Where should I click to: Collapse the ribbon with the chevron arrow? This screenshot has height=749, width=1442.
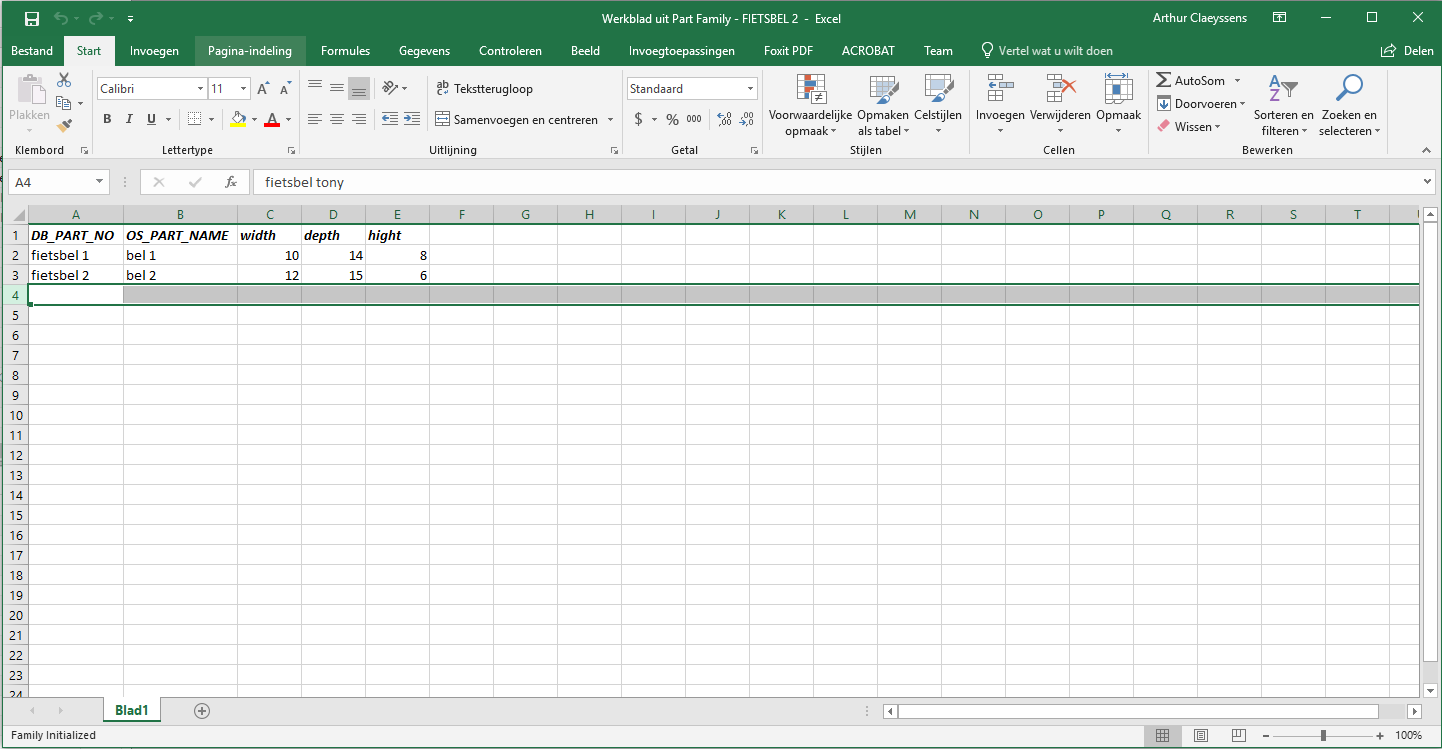tap(1425, 150)
